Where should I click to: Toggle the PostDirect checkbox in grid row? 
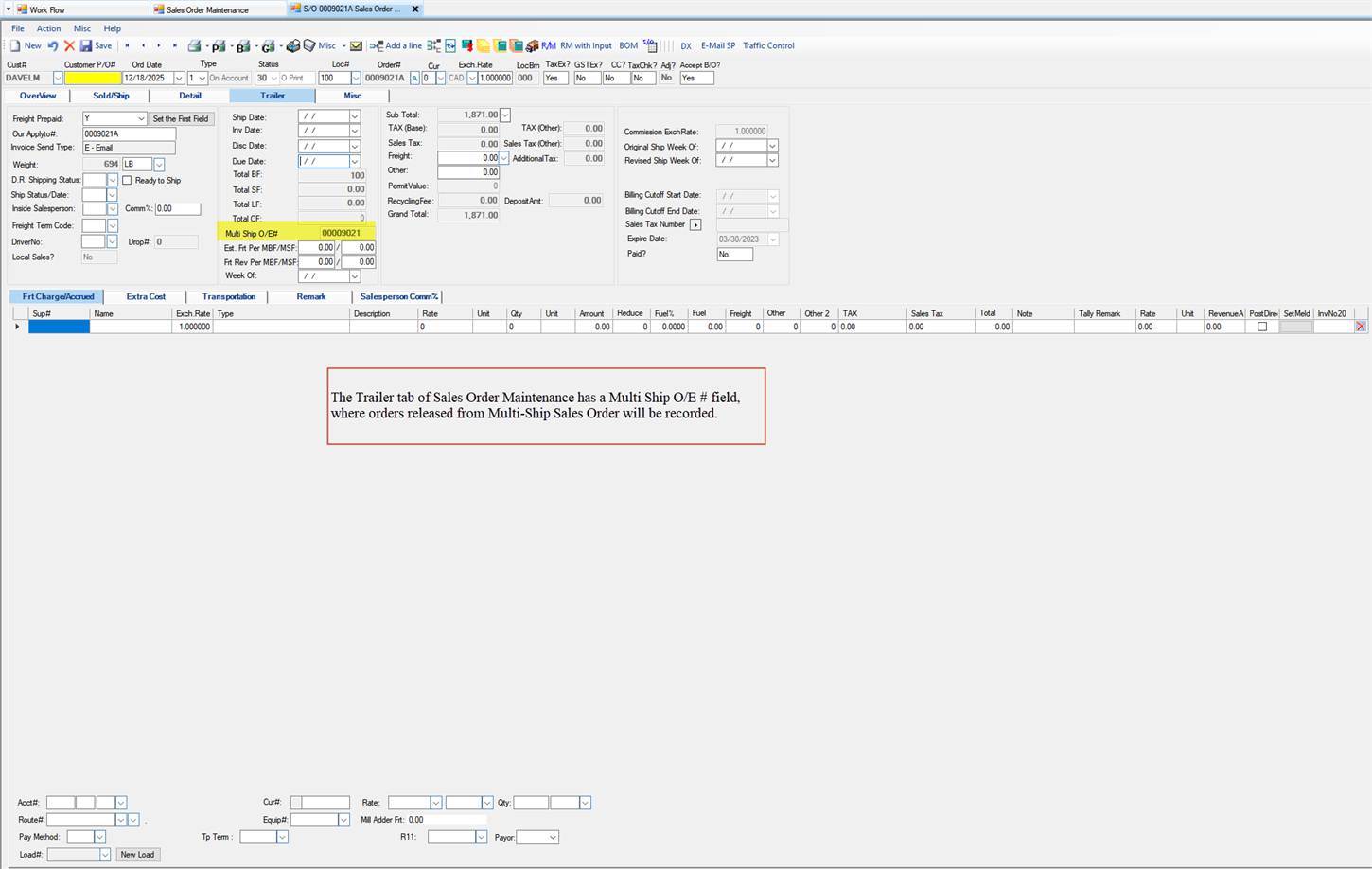1261,327
